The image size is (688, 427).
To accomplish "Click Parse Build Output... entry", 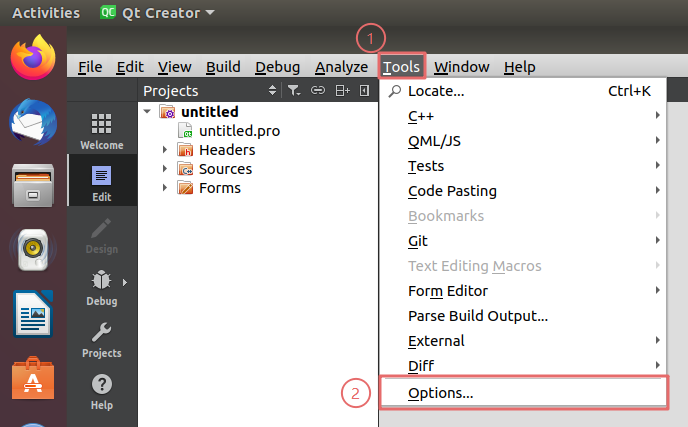I will pos(477,316).
